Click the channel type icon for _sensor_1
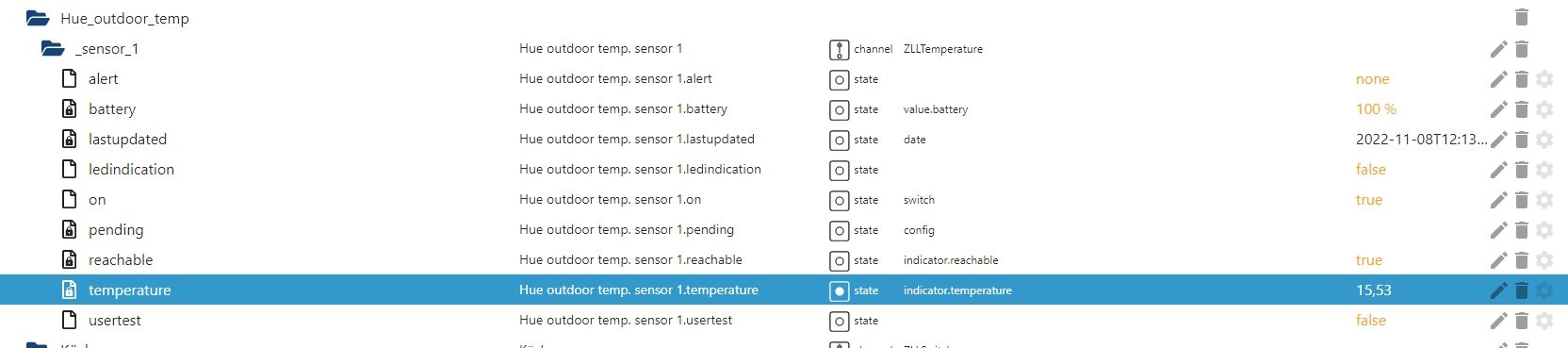 click(x=839, y=49)
